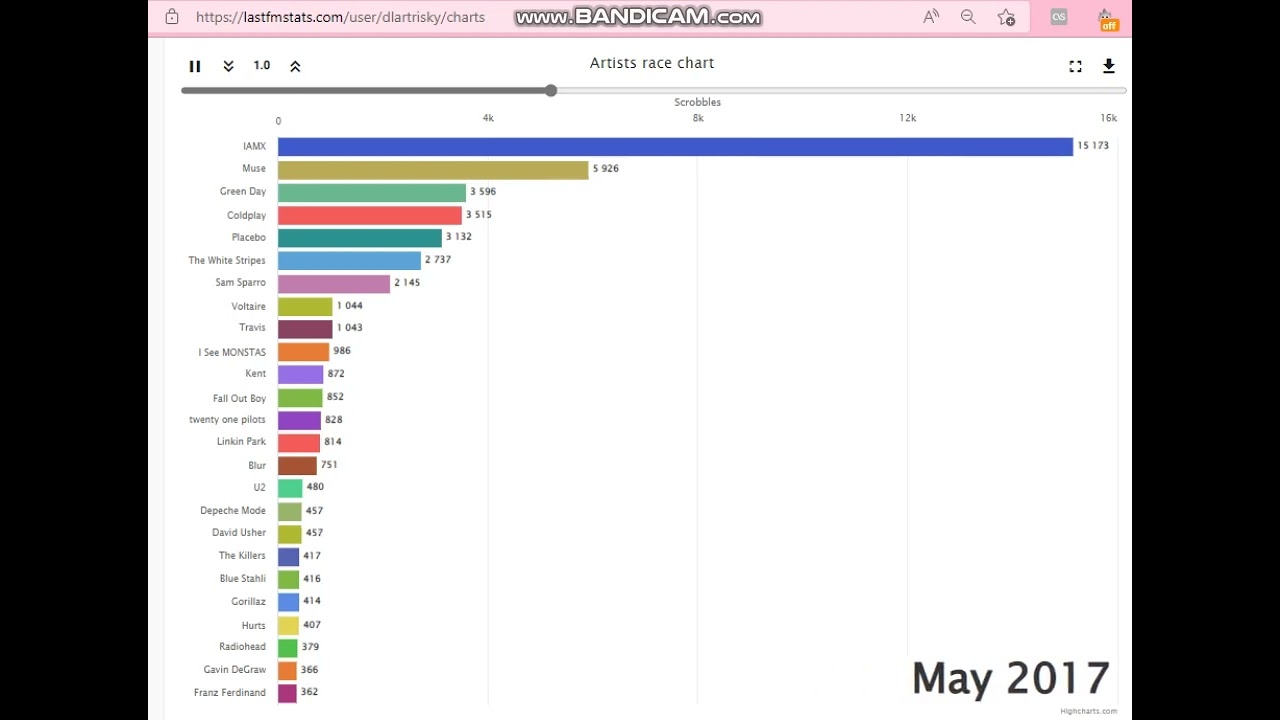Select the Kent artist label
This screenshot has height=720, width=1280.
tap(256, 373)
